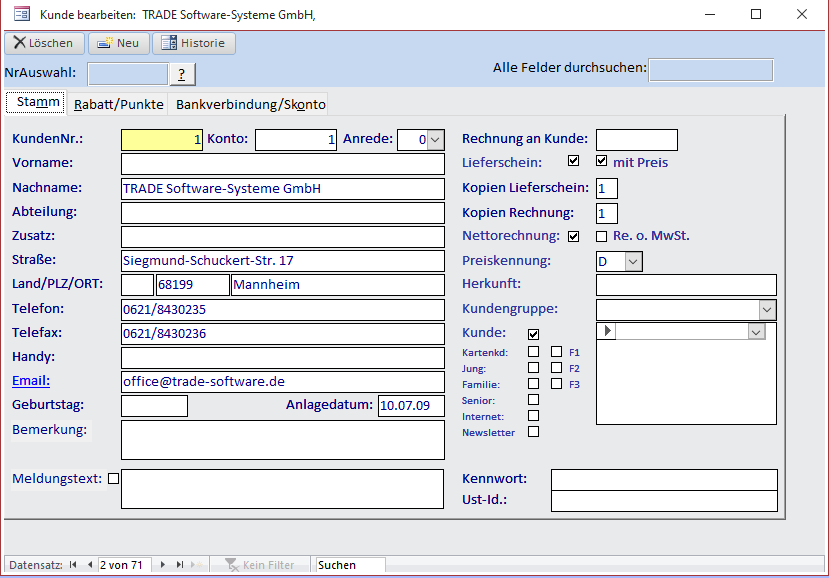Select the subform record selector arrow
Image resolution: width=829 pixels, height=578 pixels.
[x=606, y=332]
